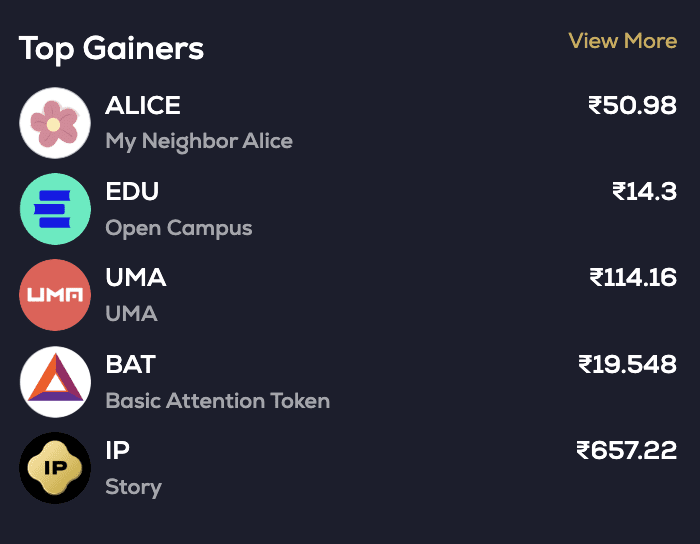The image size is (700, 544).
Task: Click the Top Gainers heading
Action: [111, 47]
